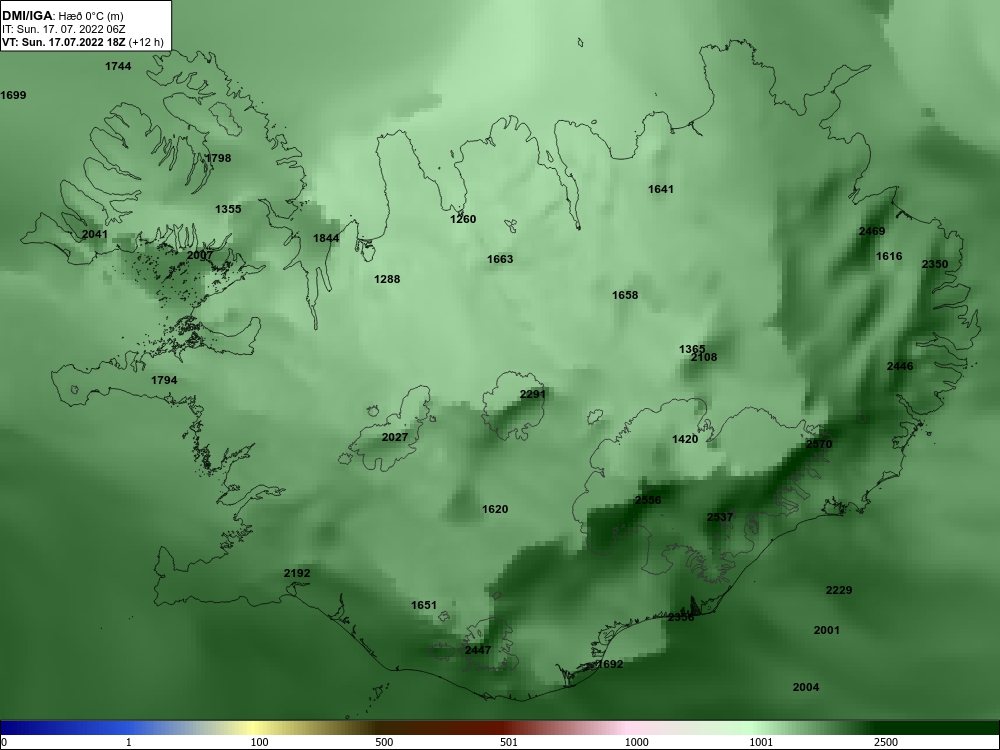Pick the 2041 value on the map

pos(95,235)
